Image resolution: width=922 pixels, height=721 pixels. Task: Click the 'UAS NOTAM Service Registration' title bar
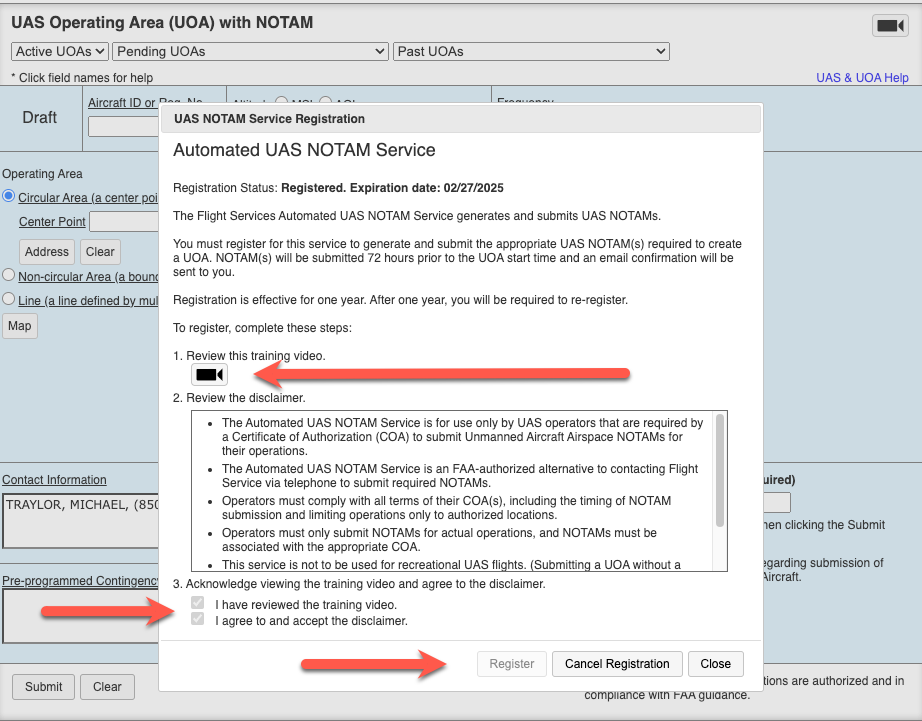click(x=461, y=119)
